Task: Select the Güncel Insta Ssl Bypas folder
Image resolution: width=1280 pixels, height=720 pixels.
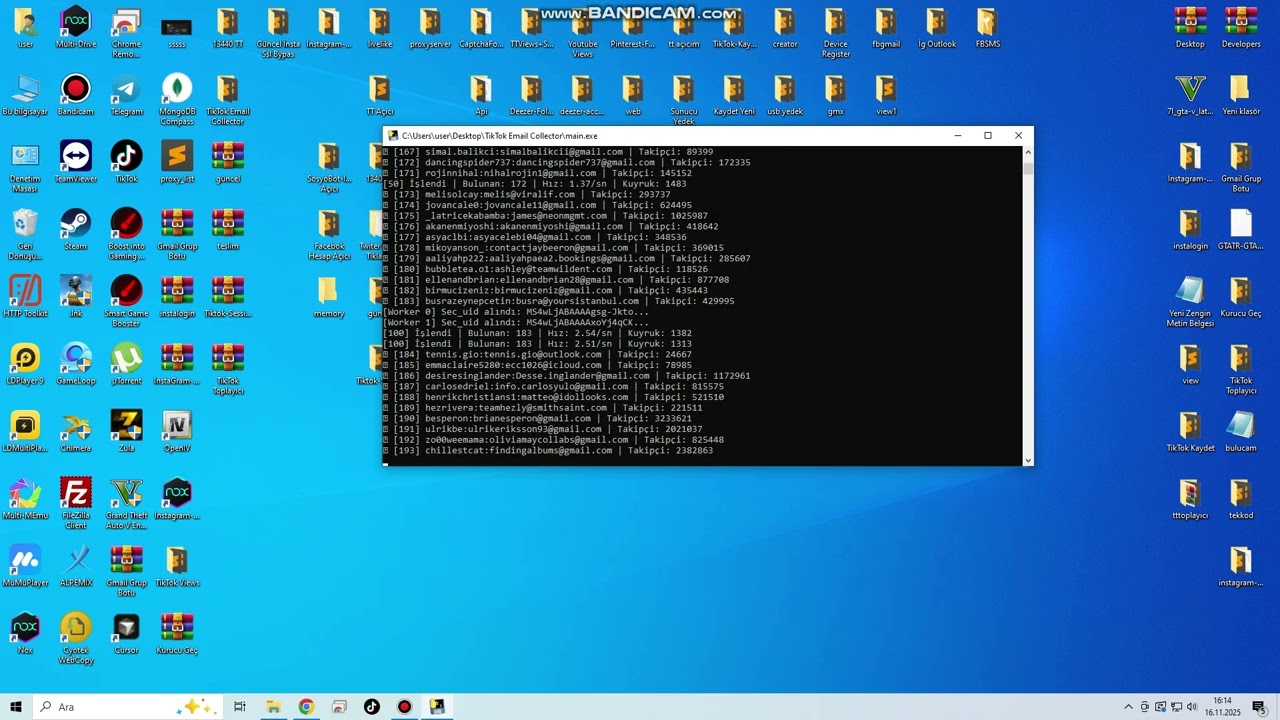Action: [279, 34]
